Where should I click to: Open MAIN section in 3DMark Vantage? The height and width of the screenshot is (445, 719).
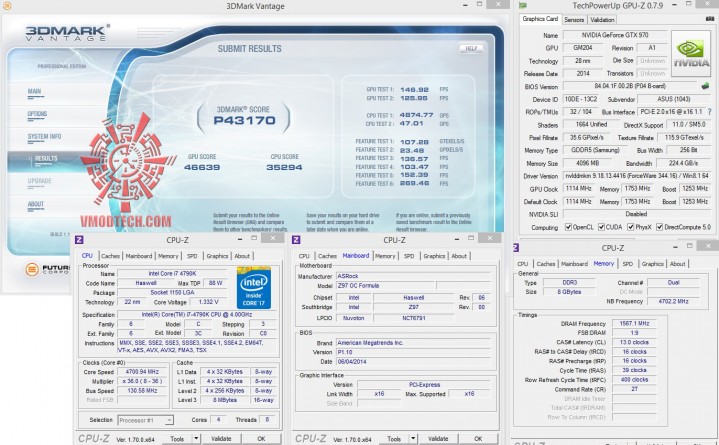click(34, 92)
